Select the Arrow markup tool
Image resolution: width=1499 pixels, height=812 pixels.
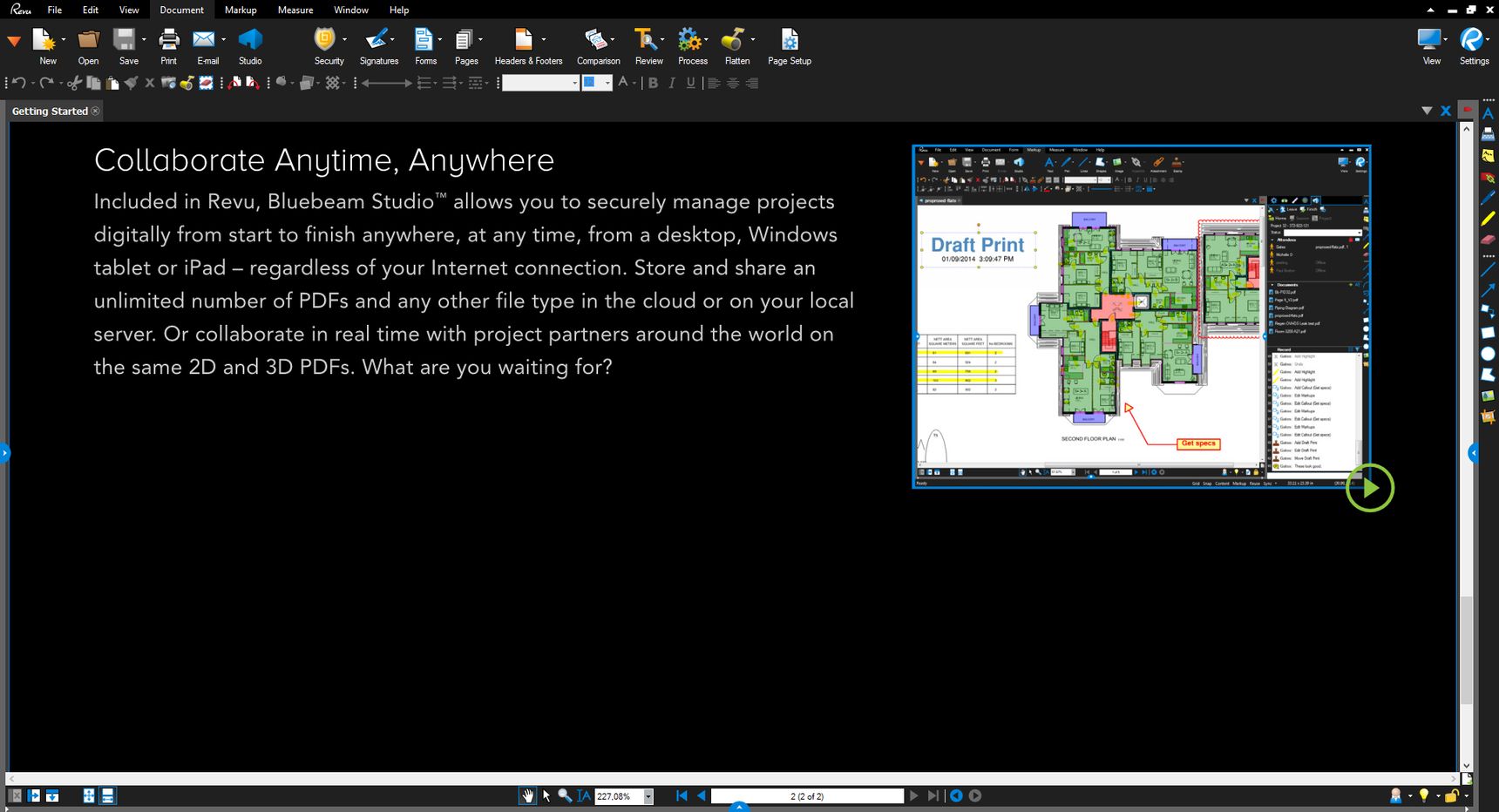pyautogui.click(x=1489, y=289)
